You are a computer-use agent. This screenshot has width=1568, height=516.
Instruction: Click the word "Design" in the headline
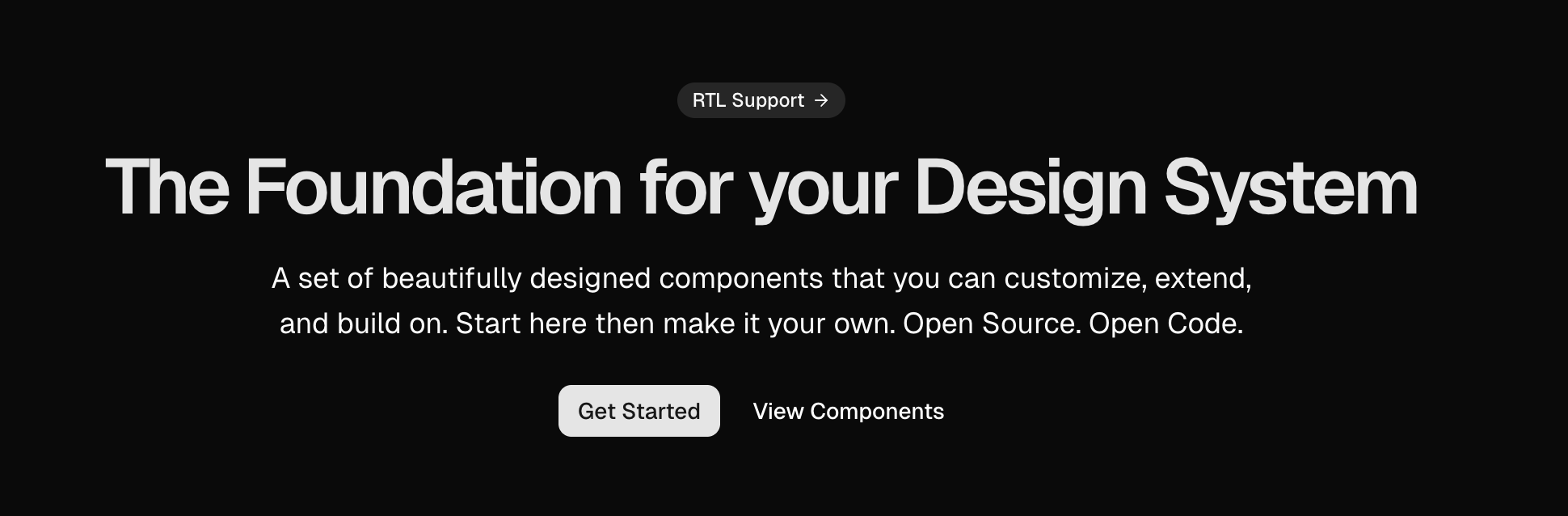1031,188
